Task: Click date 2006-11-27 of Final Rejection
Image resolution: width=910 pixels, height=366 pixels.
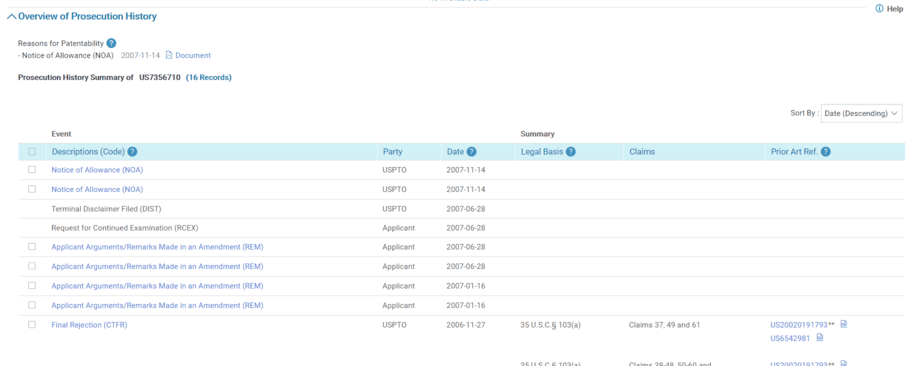Action: (466, 325)
